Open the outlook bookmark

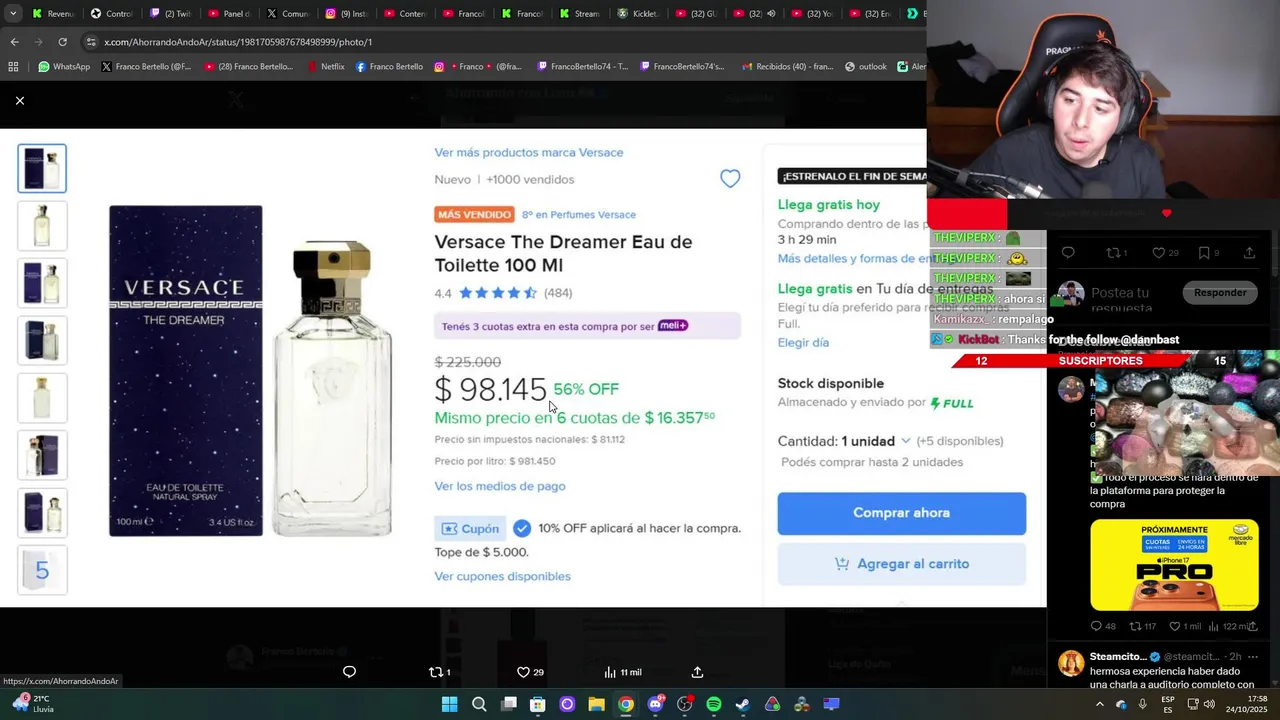(x=866, y=67)
